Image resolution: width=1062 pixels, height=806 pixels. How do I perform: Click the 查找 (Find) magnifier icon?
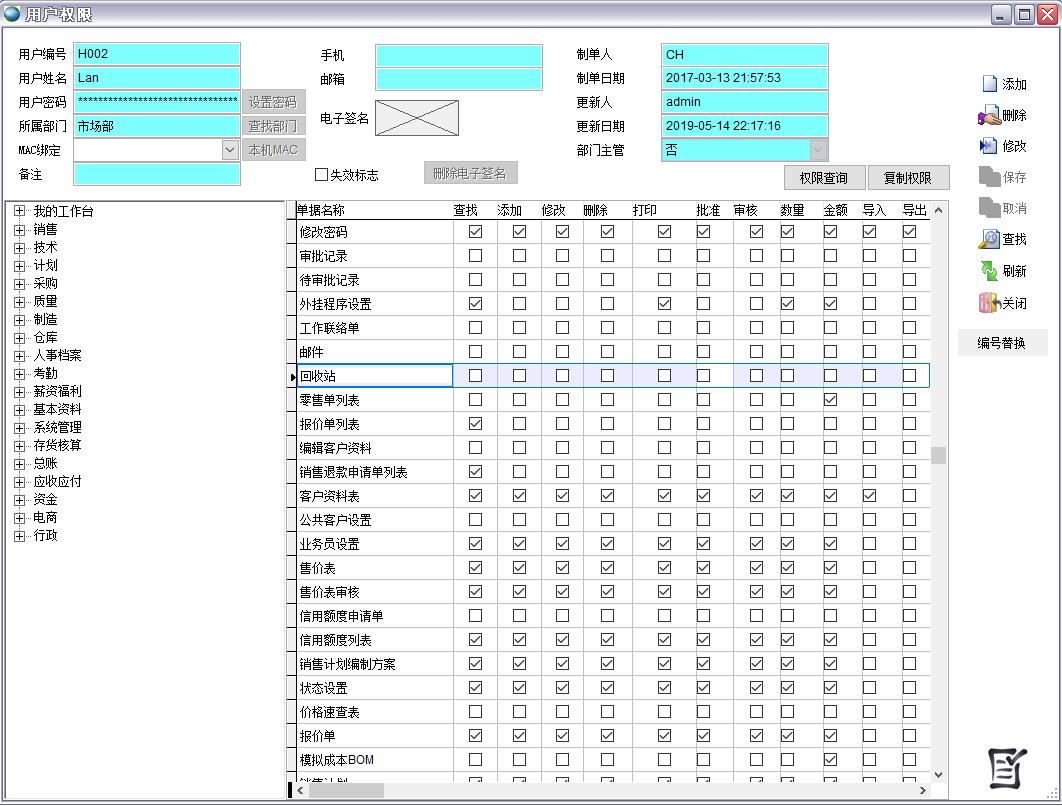(x=989, y=239)
